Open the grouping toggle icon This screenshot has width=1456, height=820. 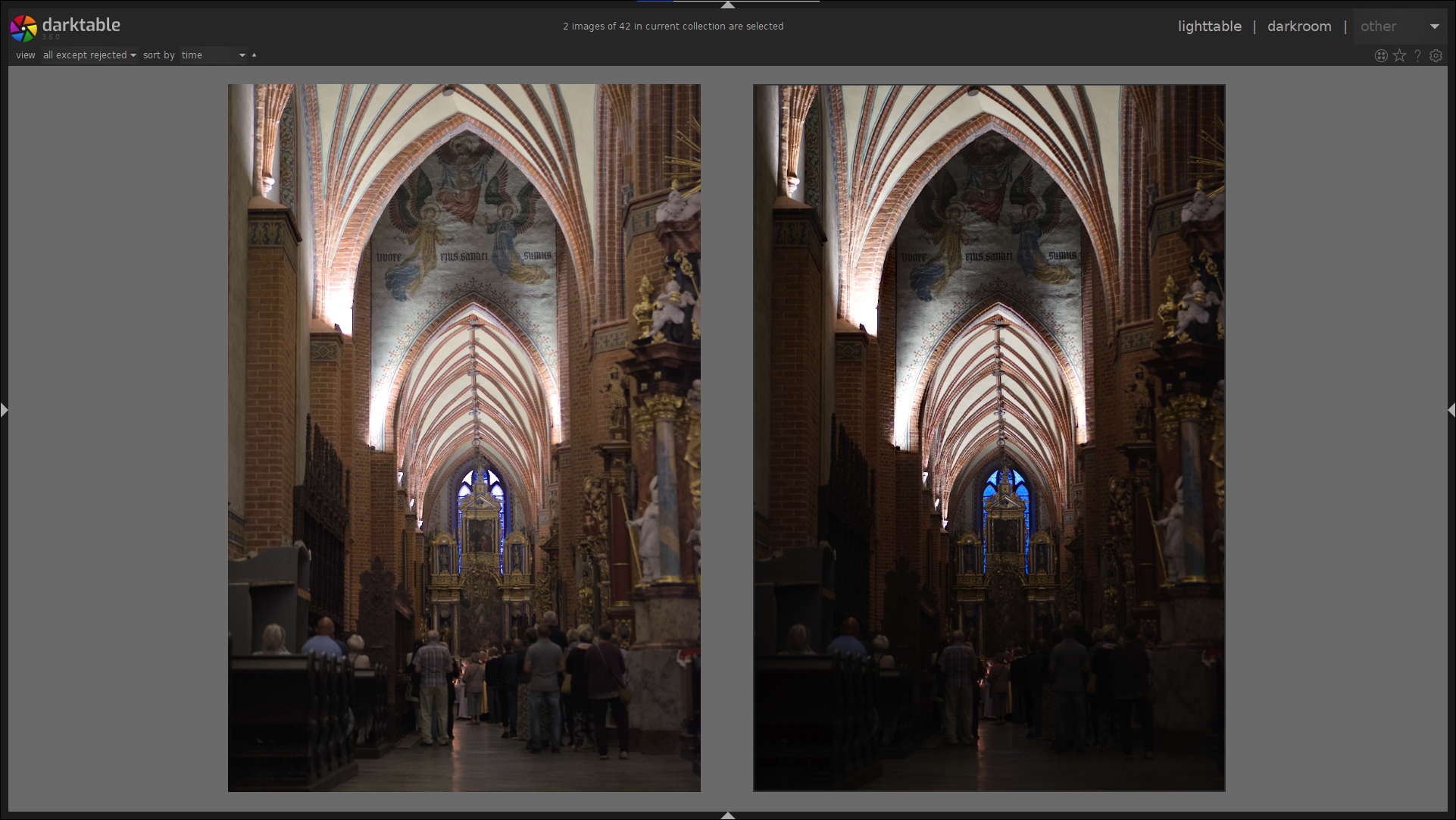1381,55
